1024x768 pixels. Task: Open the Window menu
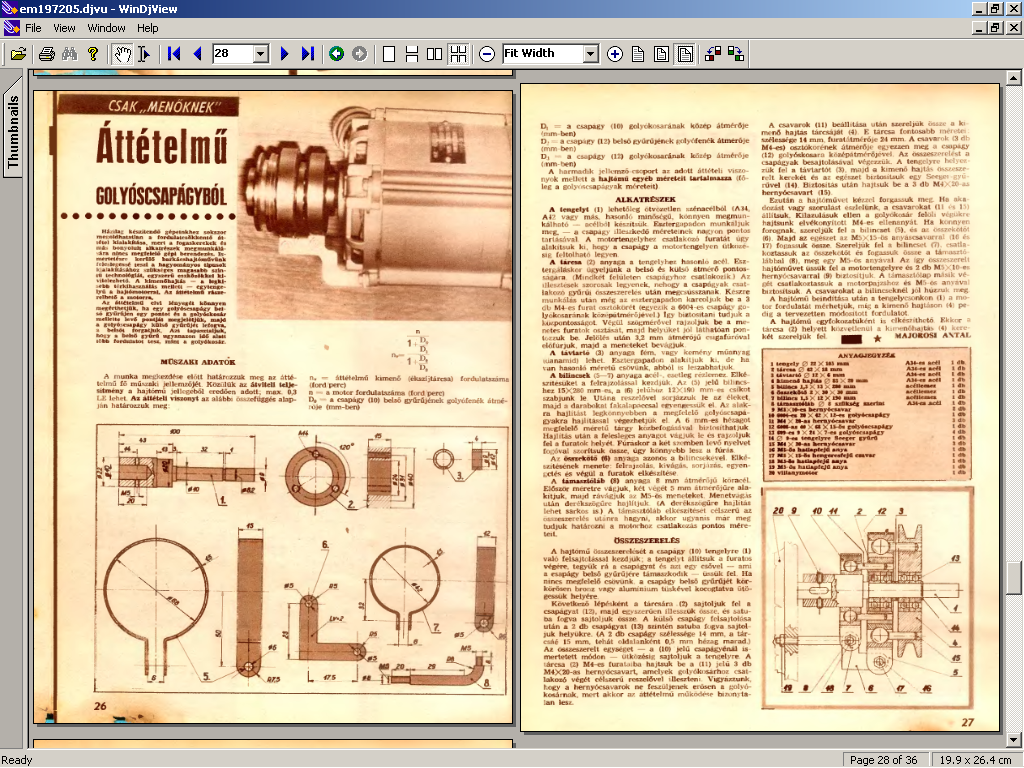coord(106,28)
